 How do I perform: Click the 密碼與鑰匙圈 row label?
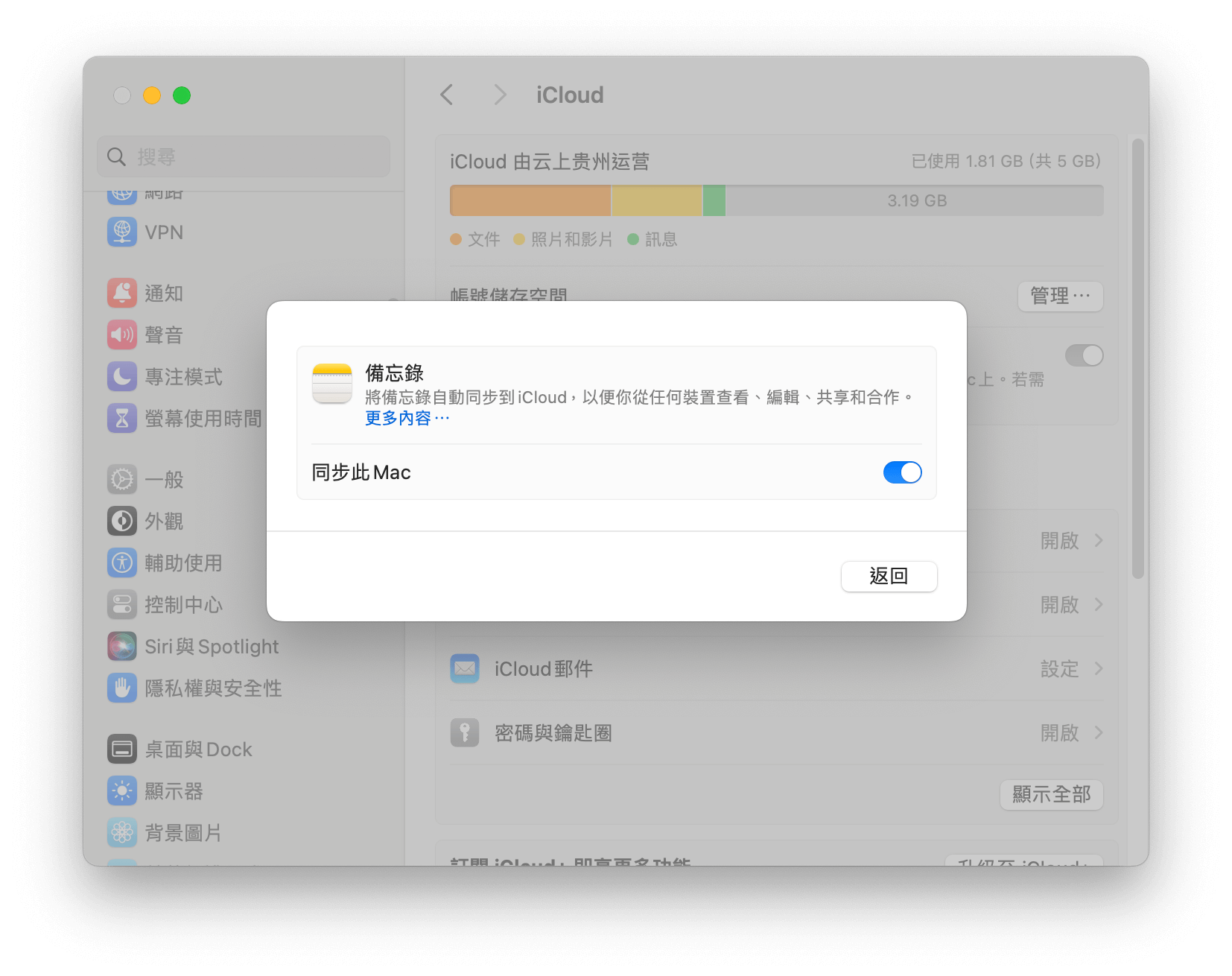(553, 732)
